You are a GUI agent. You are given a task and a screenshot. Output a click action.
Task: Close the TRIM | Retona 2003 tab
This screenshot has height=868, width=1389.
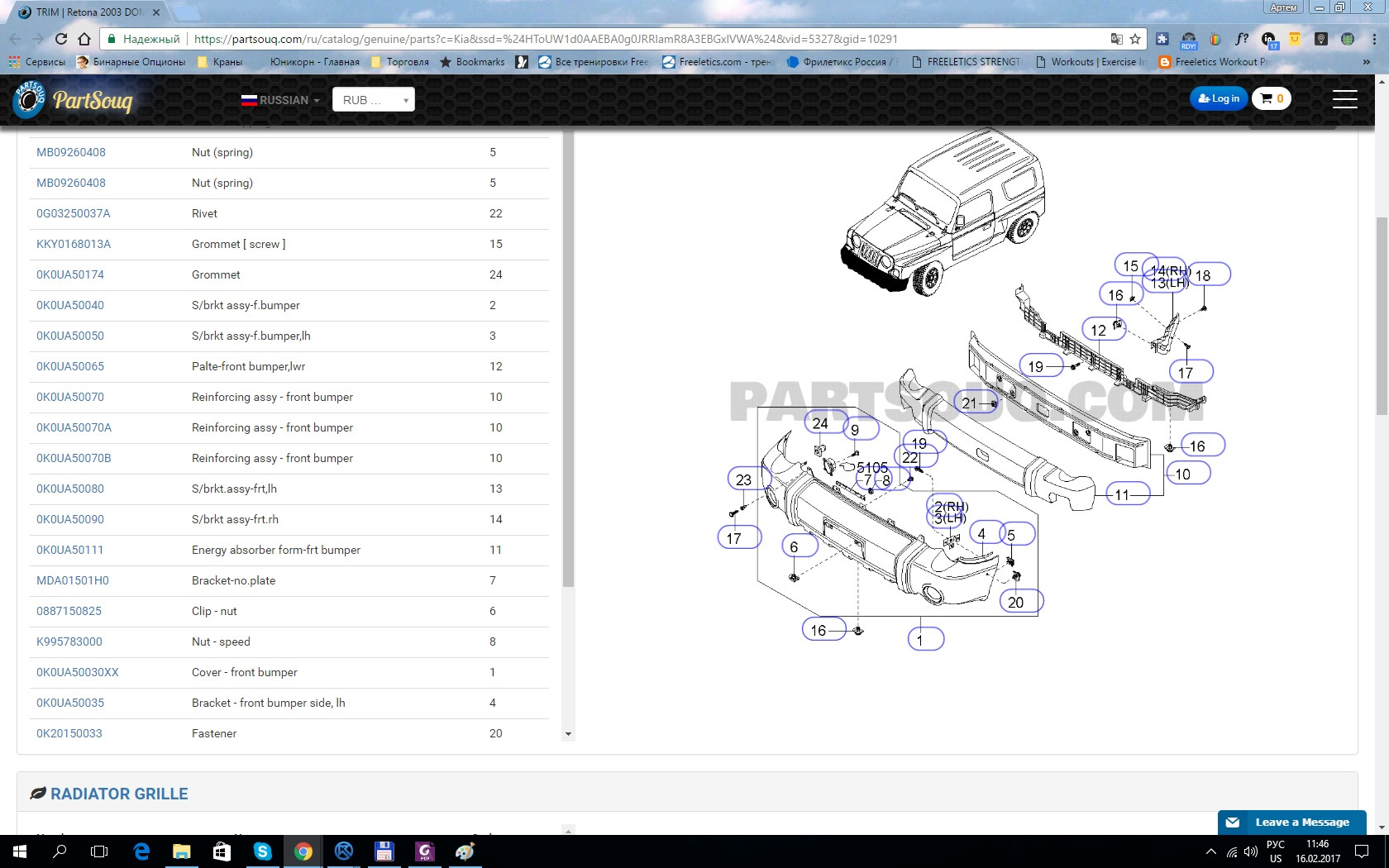156,12
